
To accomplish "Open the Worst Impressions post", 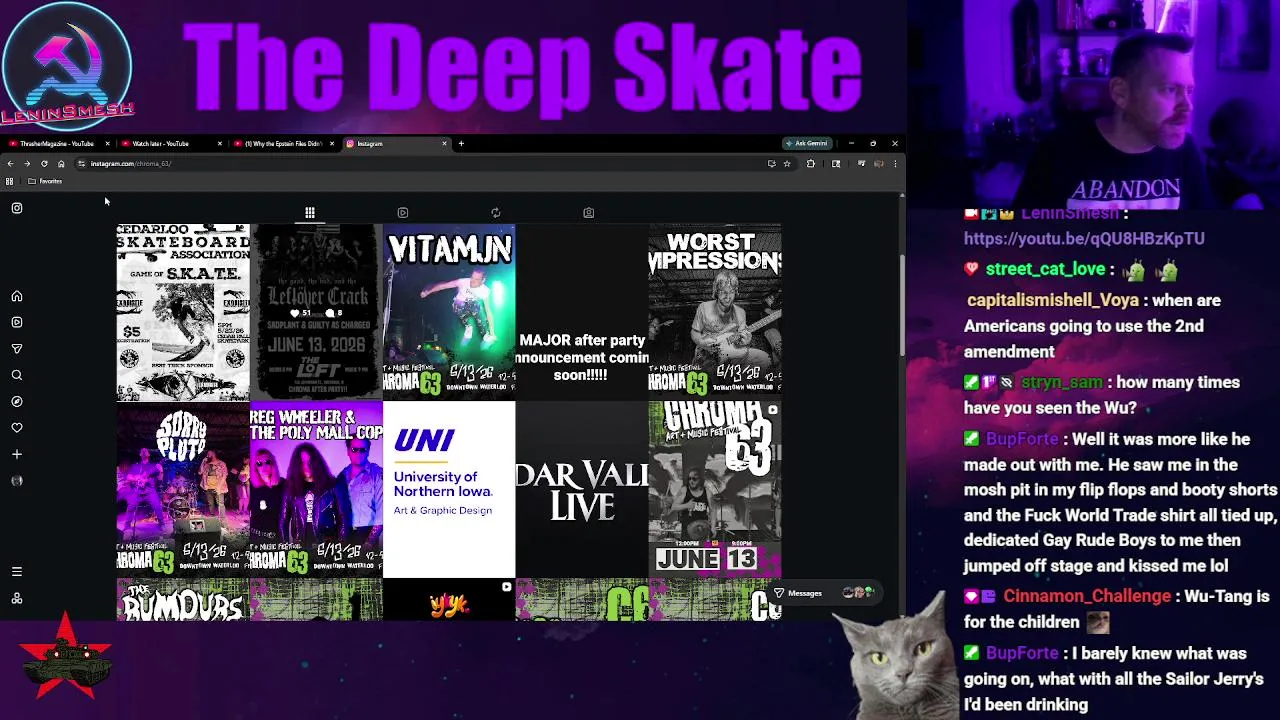I will click(x=715, y=312).
